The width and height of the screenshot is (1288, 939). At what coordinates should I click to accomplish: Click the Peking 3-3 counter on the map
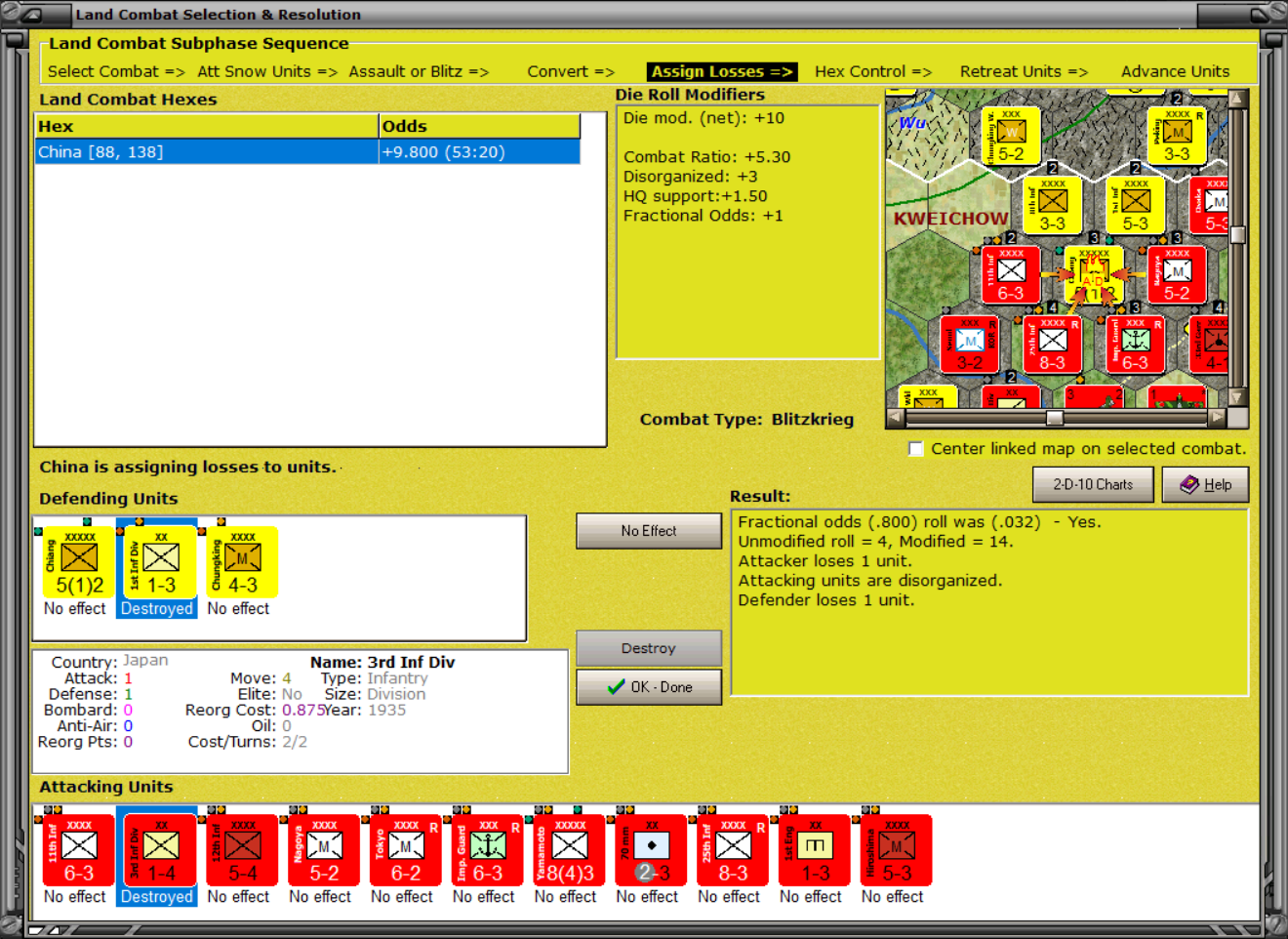(x=1177, y=136)
